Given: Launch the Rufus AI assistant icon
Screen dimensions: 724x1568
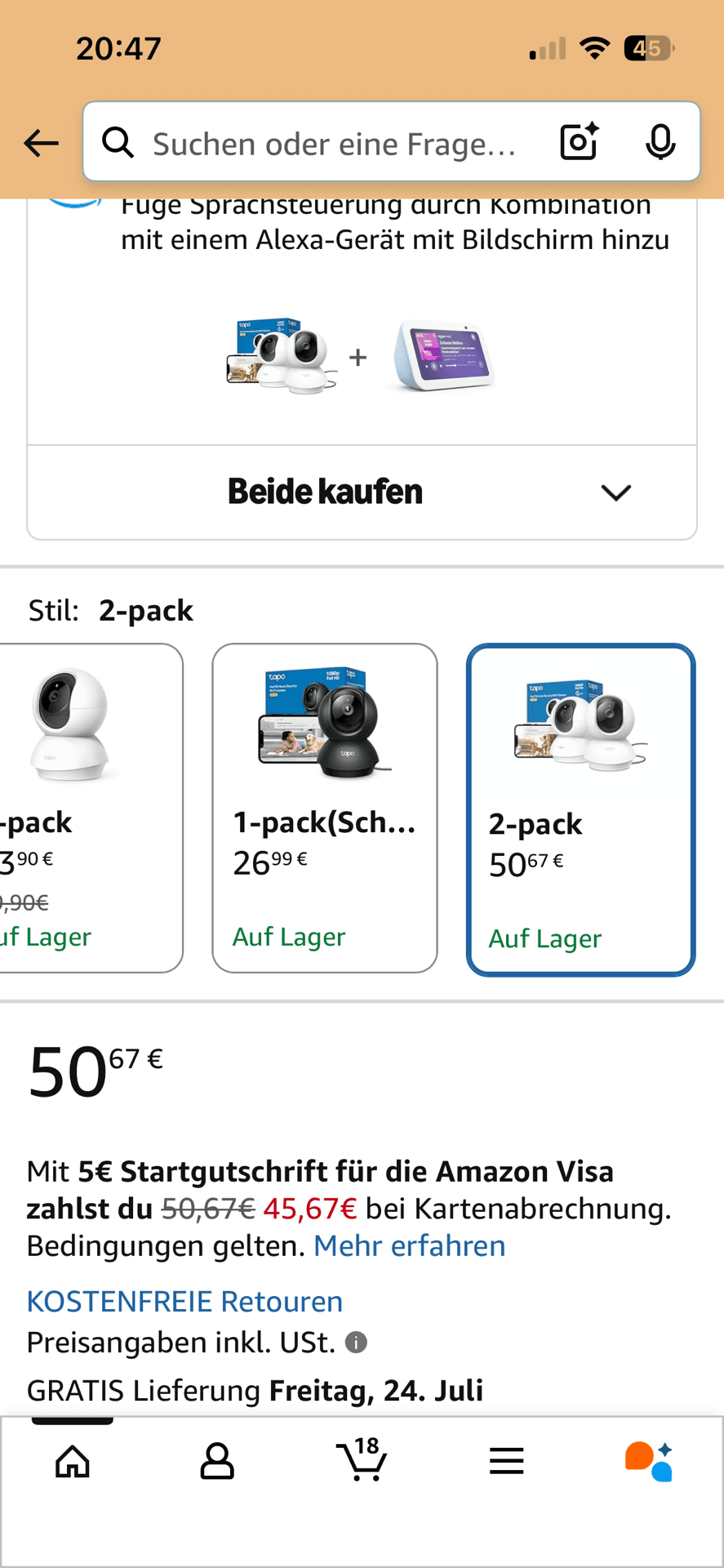Looking at the screenshot, I should (649, 1461).
